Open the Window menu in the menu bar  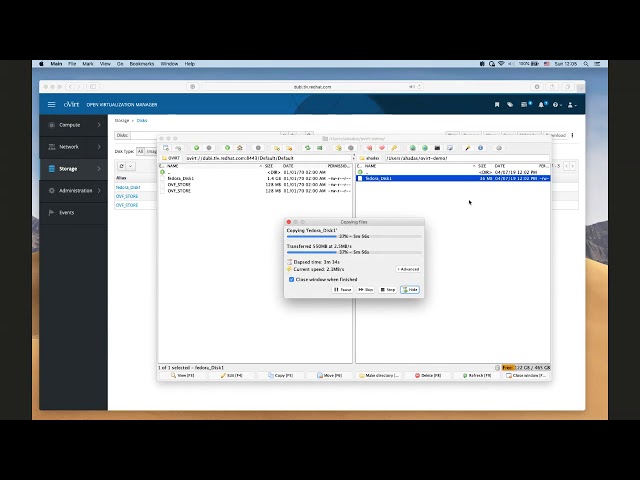pyautogui.click(x=169, y=64)
